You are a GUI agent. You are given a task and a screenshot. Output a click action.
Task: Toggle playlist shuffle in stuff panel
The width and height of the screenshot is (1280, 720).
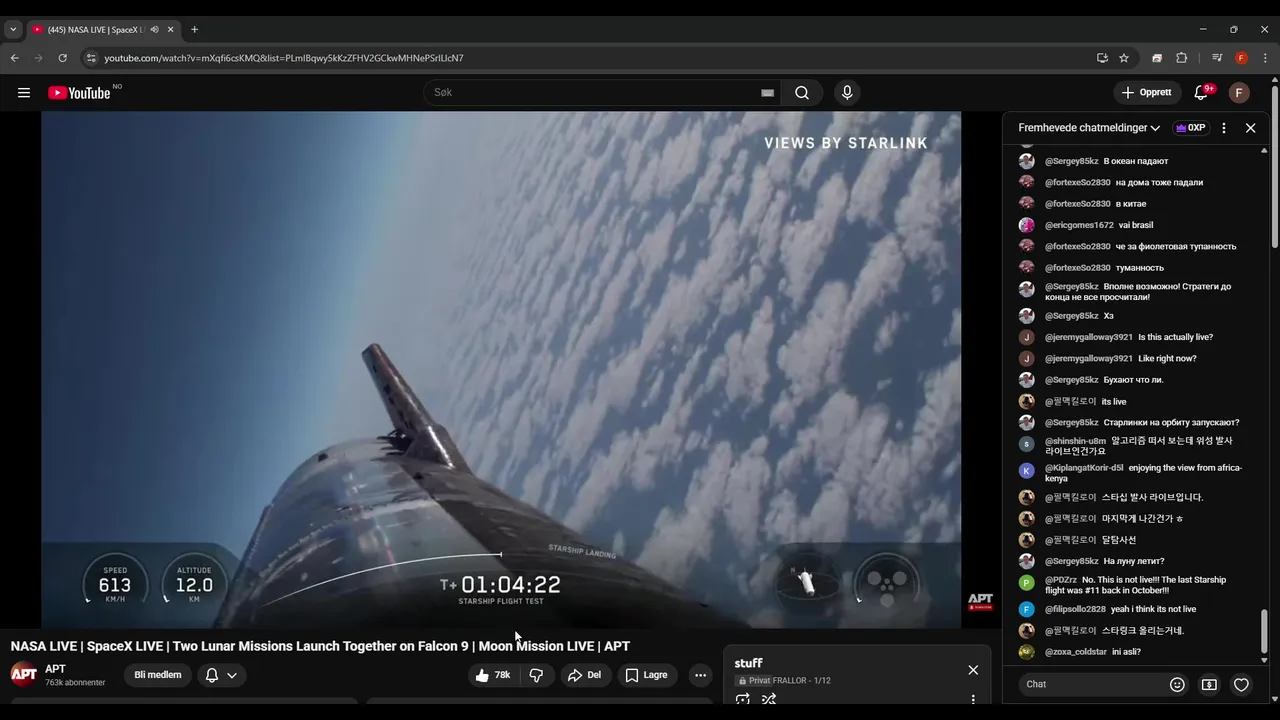pos(769,699)
